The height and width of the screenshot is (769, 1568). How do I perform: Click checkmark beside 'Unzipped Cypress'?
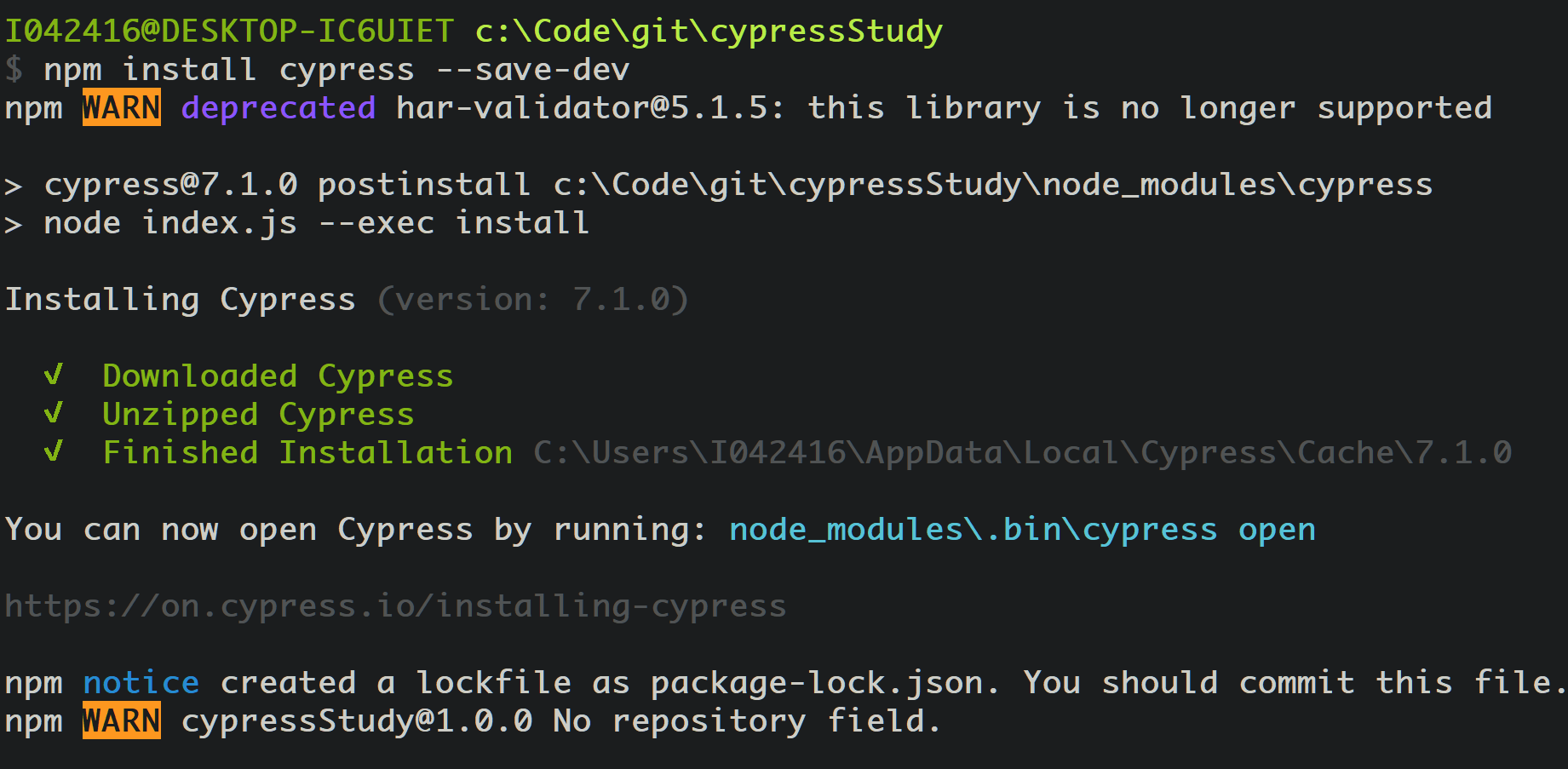54,413
